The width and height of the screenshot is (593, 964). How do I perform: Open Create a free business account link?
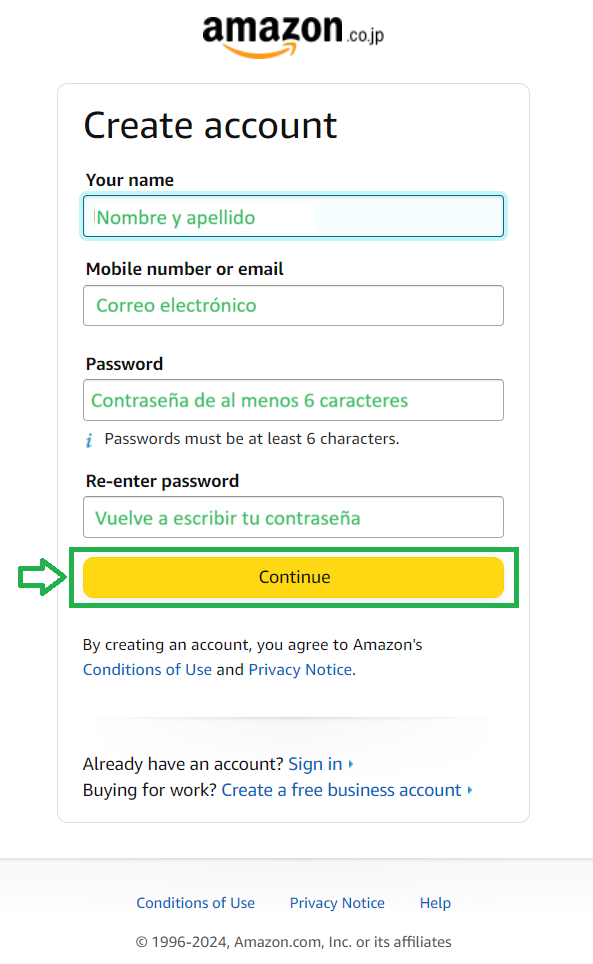tap(341, 790)
